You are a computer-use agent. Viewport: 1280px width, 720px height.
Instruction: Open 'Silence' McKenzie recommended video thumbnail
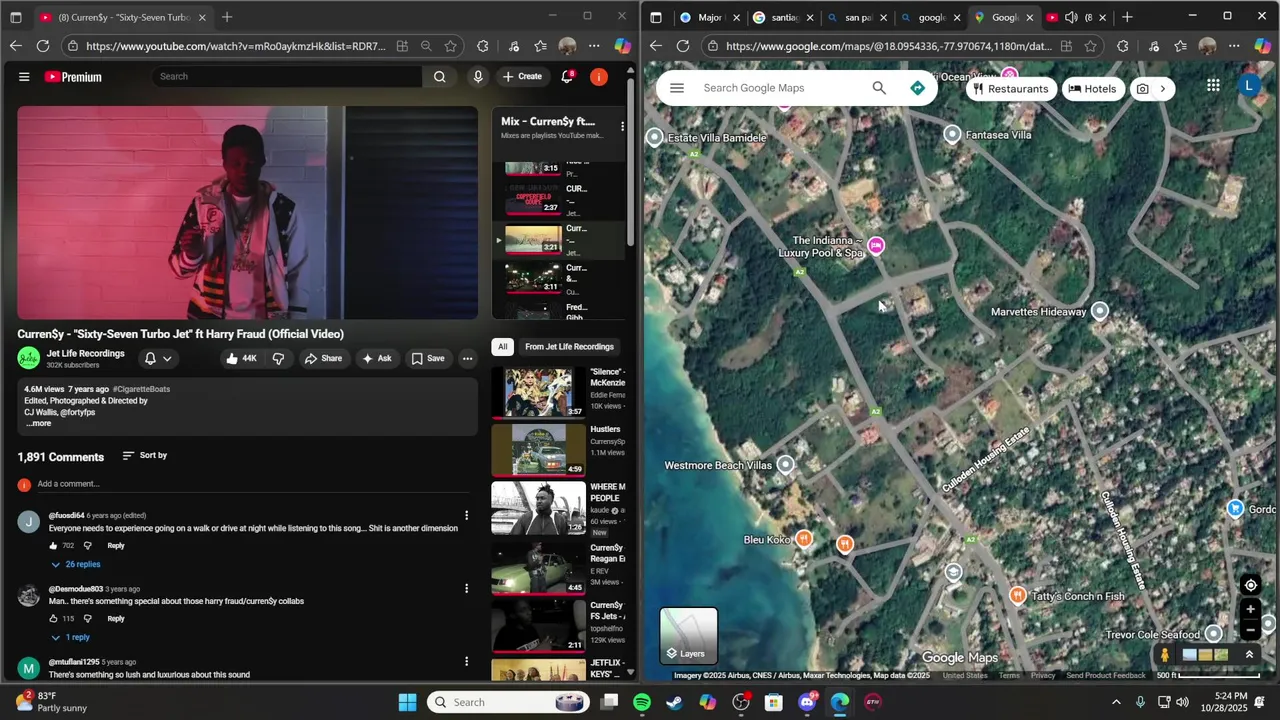[x=538, y=393]
